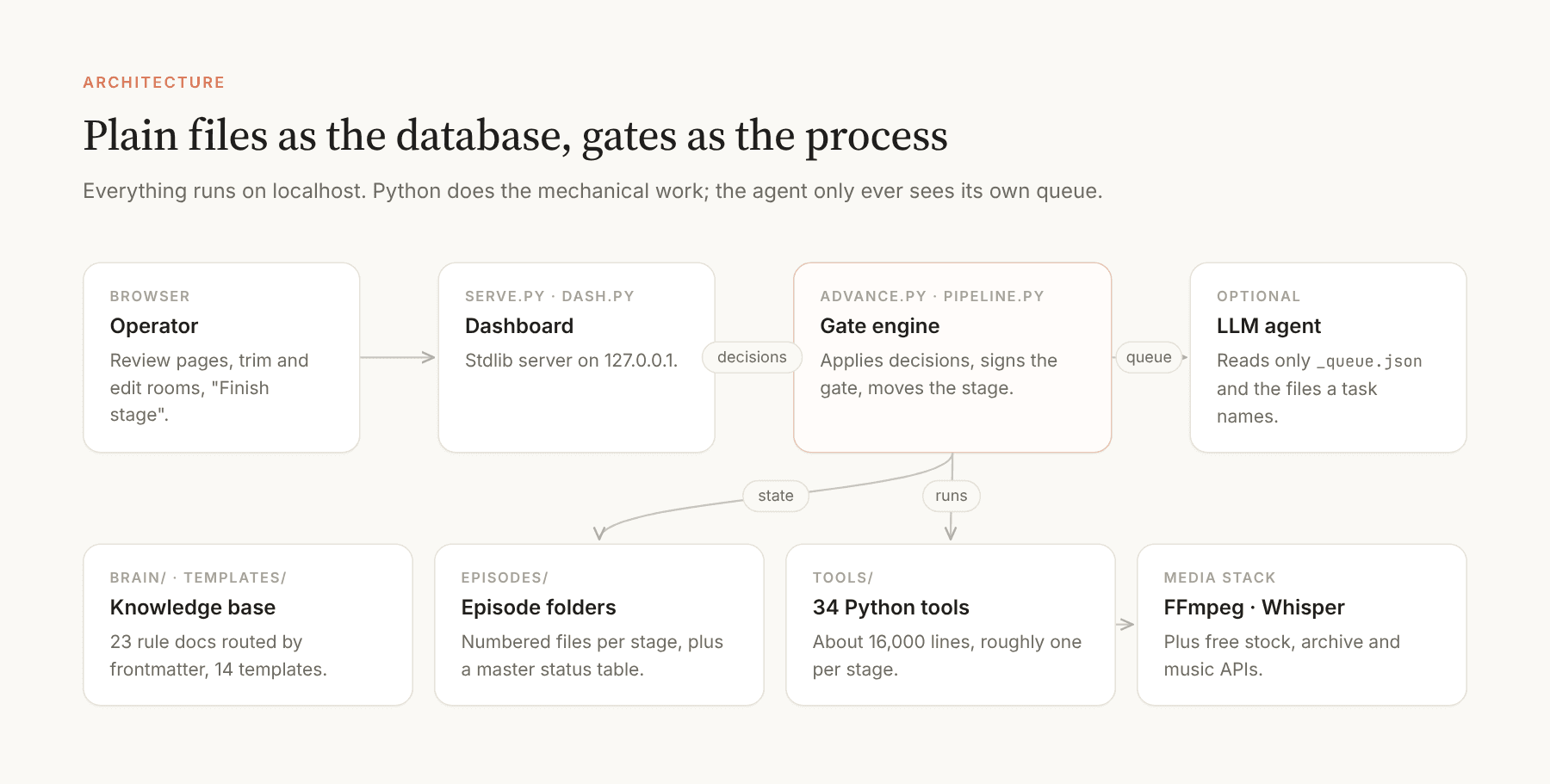Click the SERVE.PY · DASH.PY label
The height and width of the screenshot is (784, 1550).
(549, 296)
